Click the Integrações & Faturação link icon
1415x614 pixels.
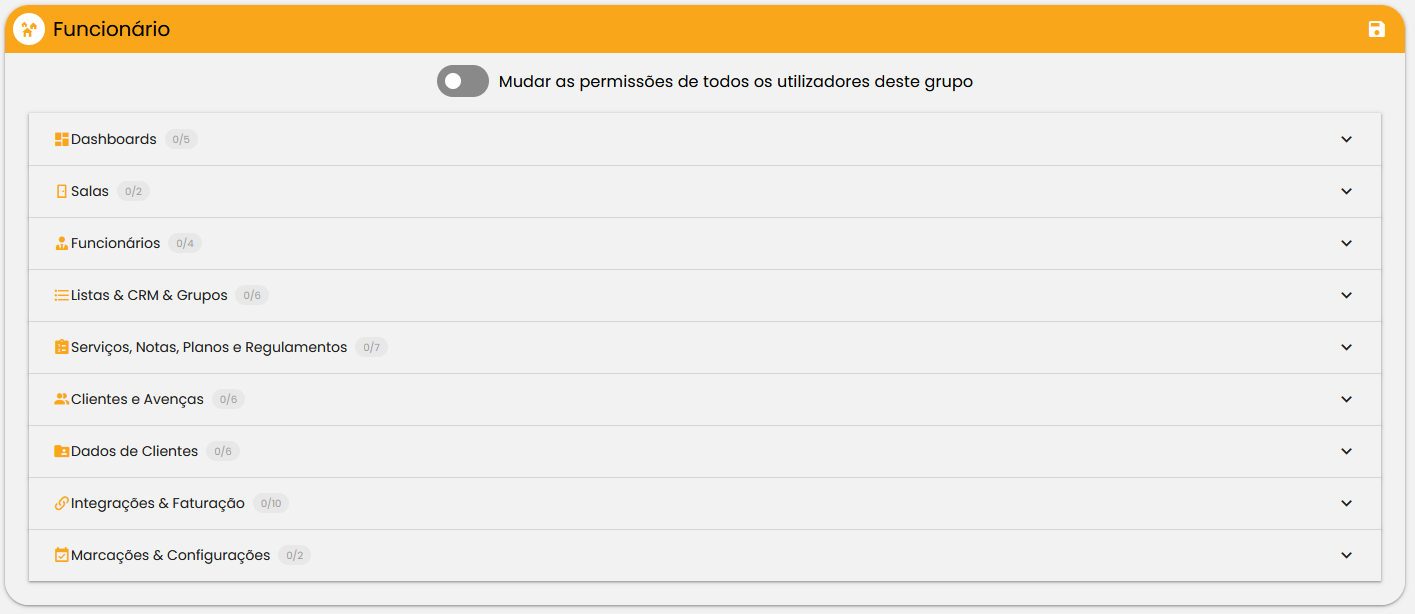click(x=61, y=503)
